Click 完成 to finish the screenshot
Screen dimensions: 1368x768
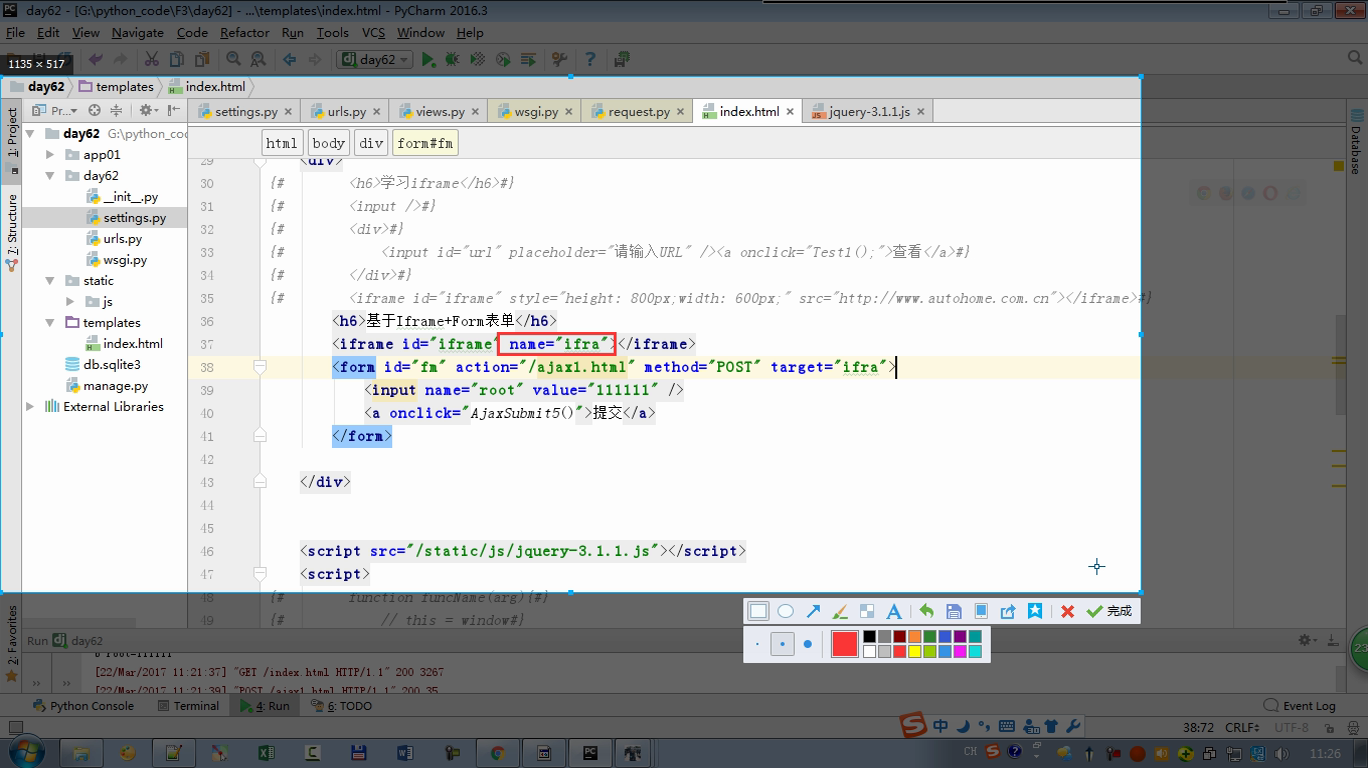1109,611
